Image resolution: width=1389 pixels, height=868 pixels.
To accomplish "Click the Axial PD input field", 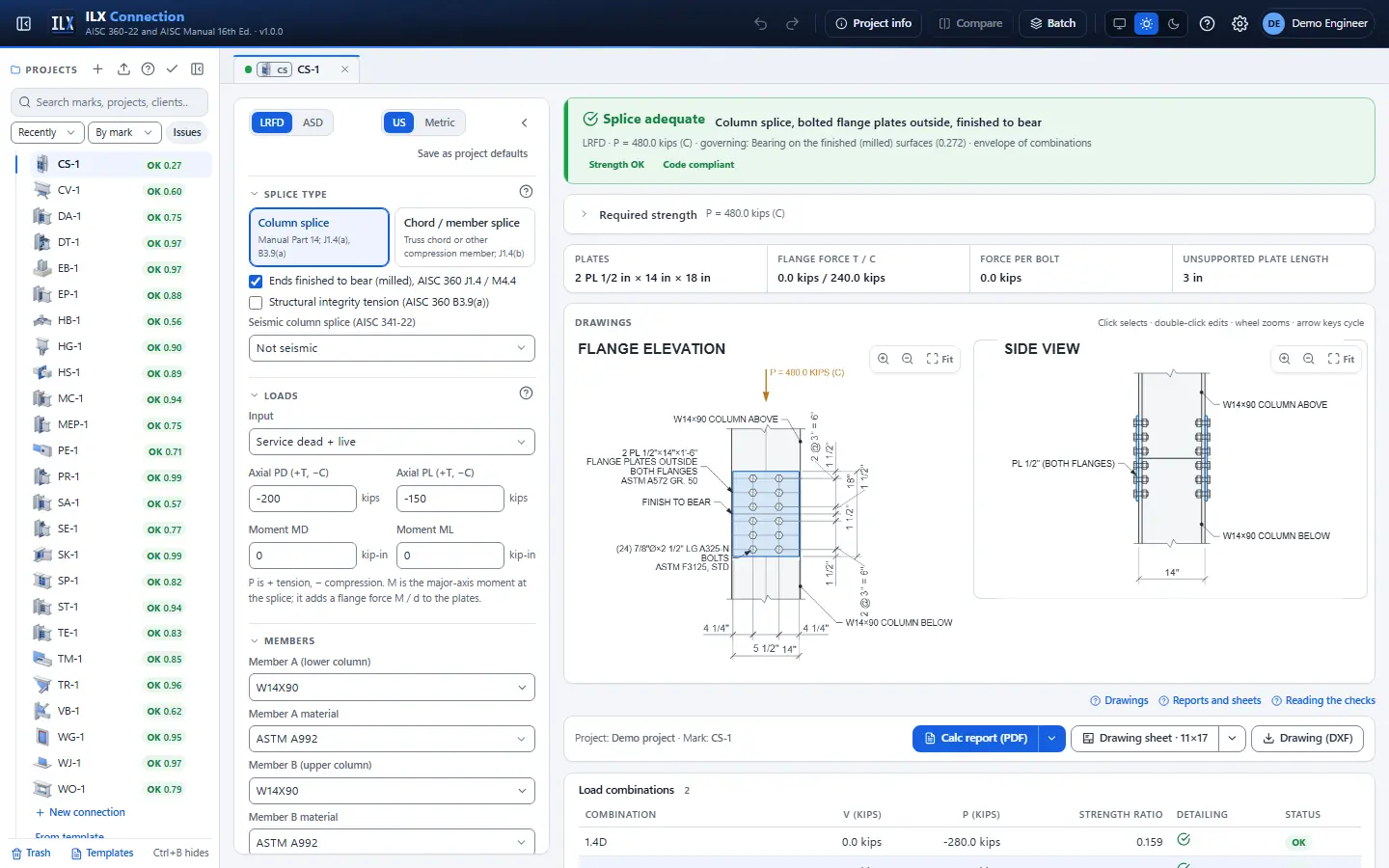I will (x=303, y=499).
